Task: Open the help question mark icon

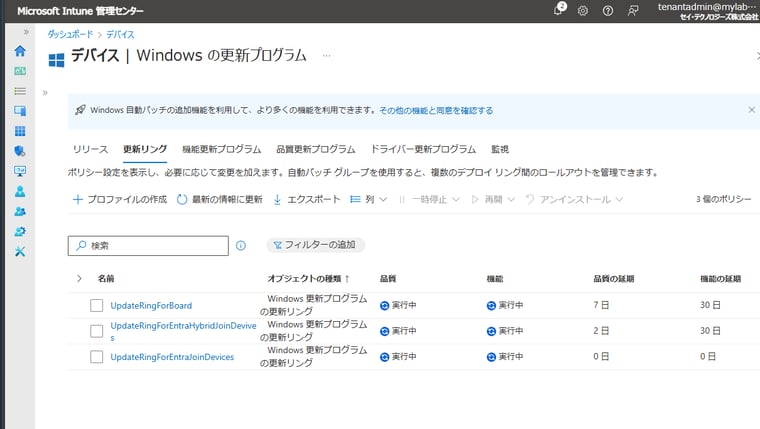Action: click(607, 11)
